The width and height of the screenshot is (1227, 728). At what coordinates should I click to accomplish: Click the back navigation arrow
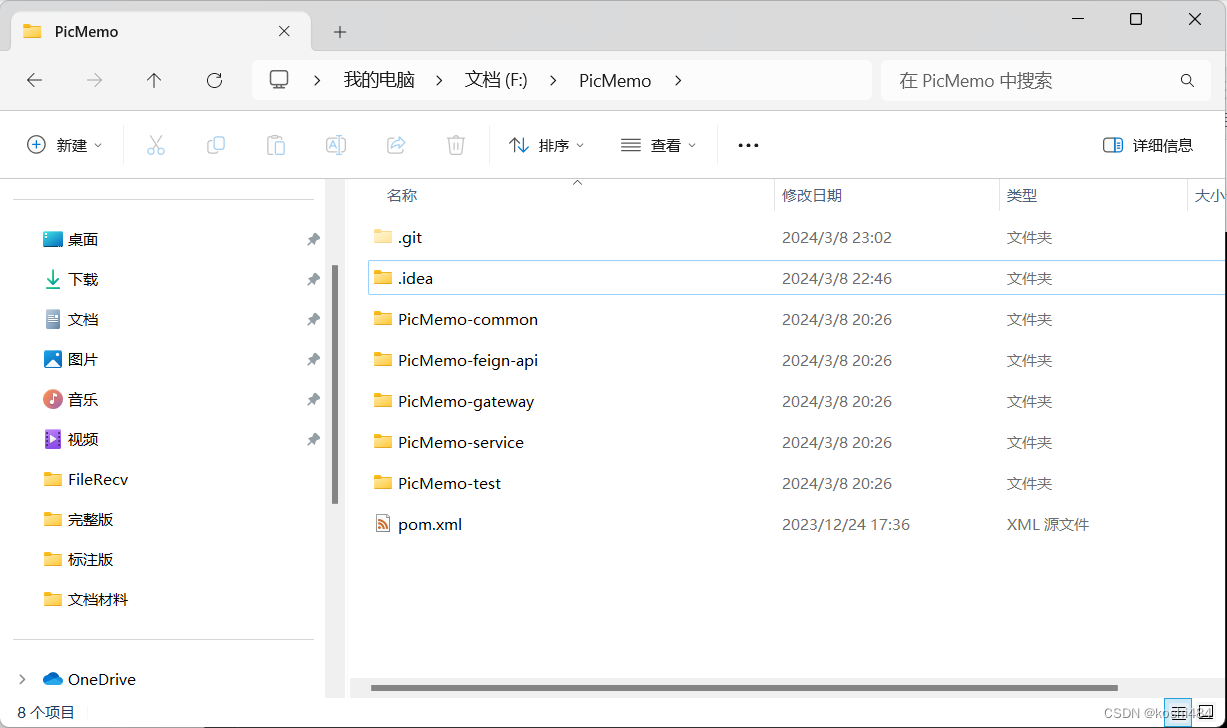(34, 80)
